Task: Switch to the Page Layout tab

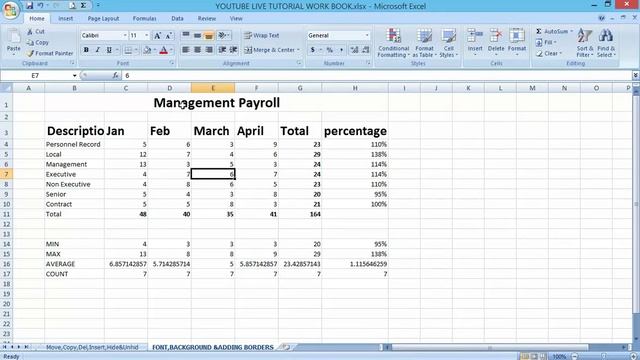Action: pyautogui.click(x=103, y=18)
